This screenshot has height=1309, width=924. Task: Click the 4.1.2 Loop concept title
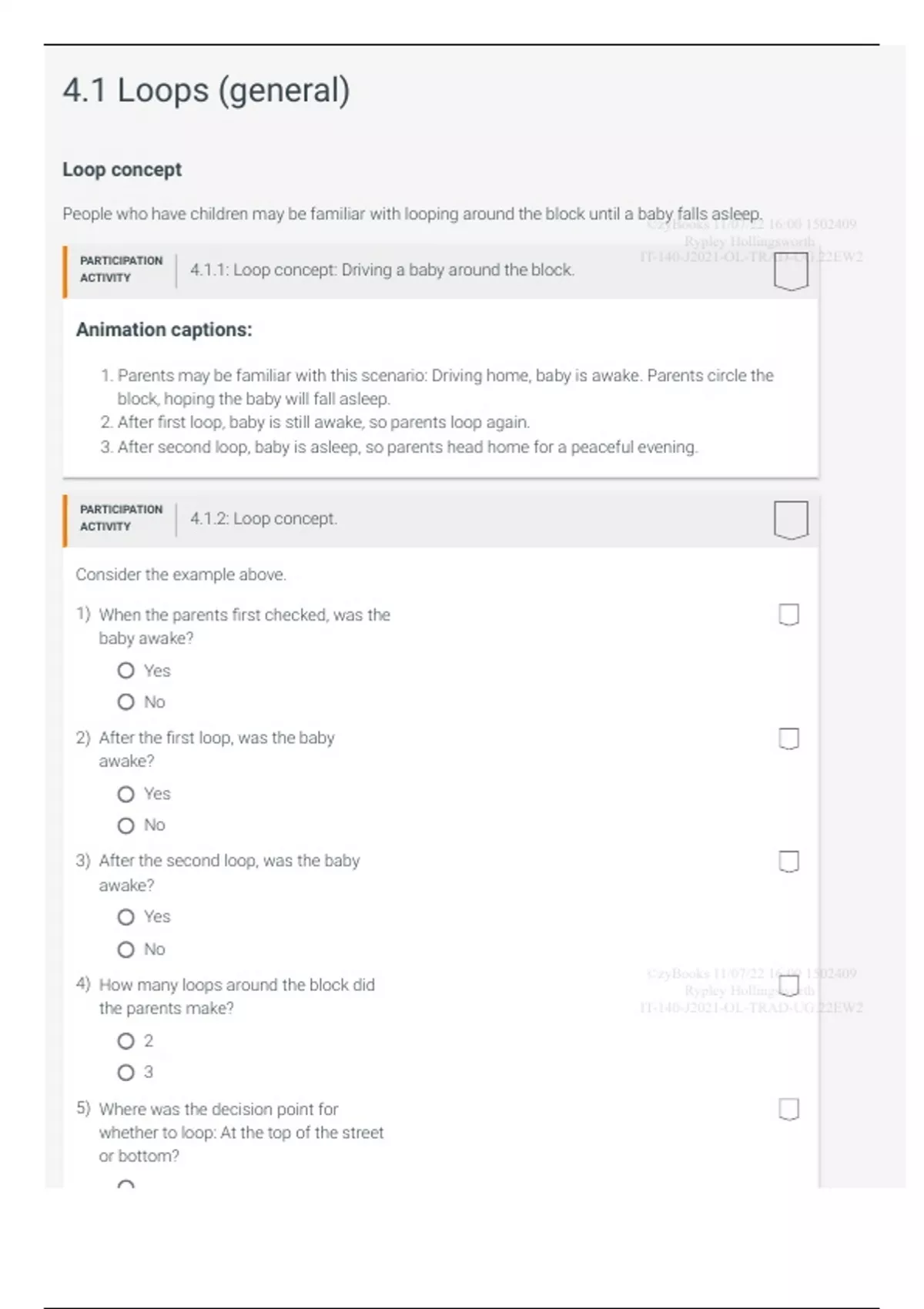pyautogui.click(x=263, y=519)
